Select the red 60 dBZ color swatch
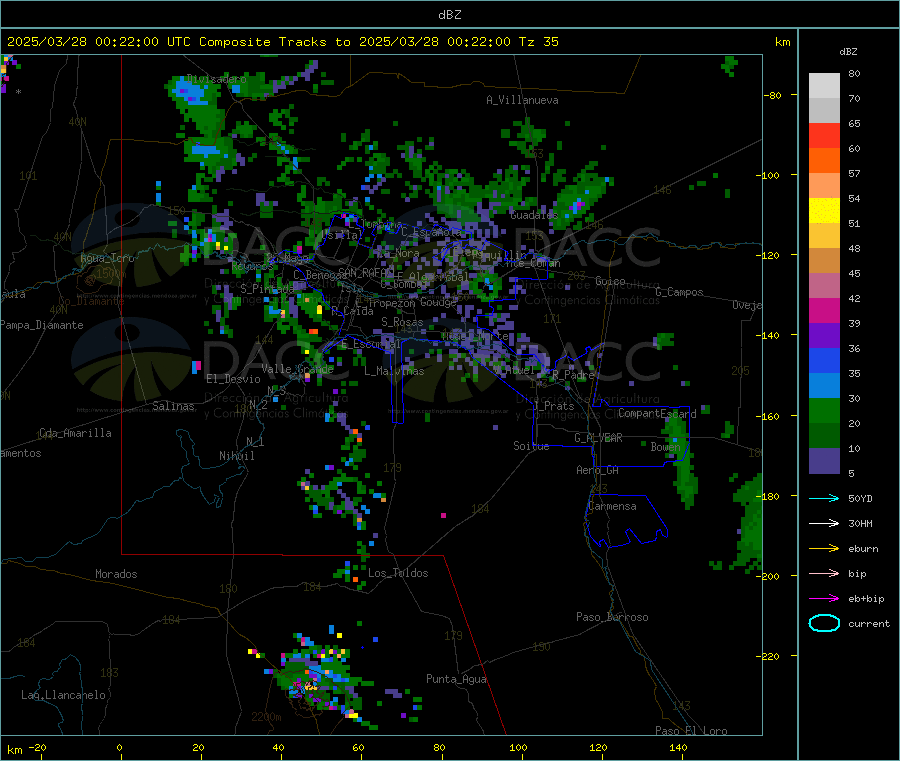Image resolution: width=900 pixels, height=761 pixels. [824, 136]
